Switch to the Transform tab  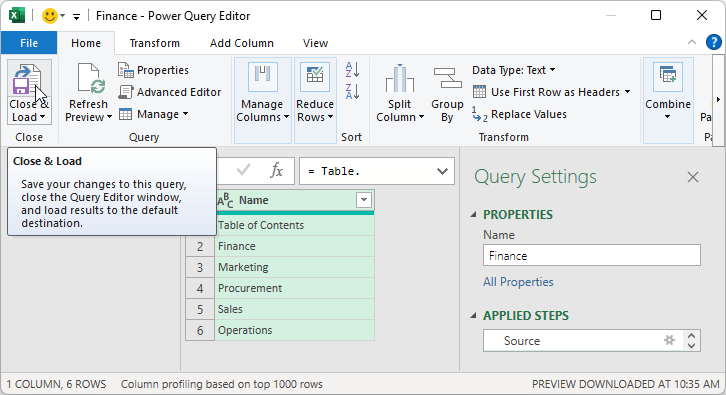coord(155,43)
